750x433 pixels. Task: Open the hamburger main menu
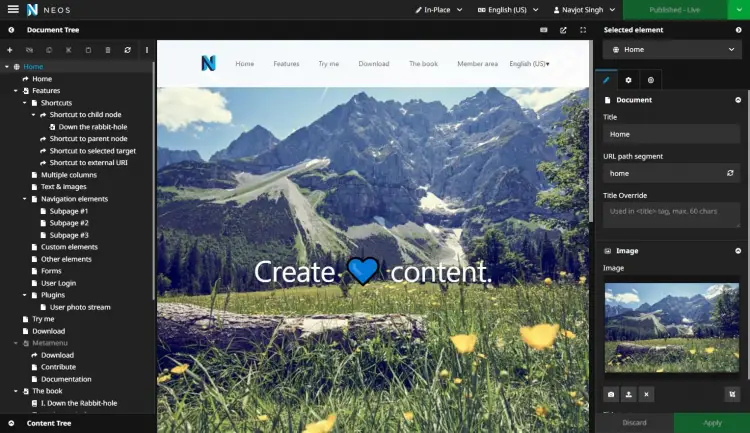(13, 9)
